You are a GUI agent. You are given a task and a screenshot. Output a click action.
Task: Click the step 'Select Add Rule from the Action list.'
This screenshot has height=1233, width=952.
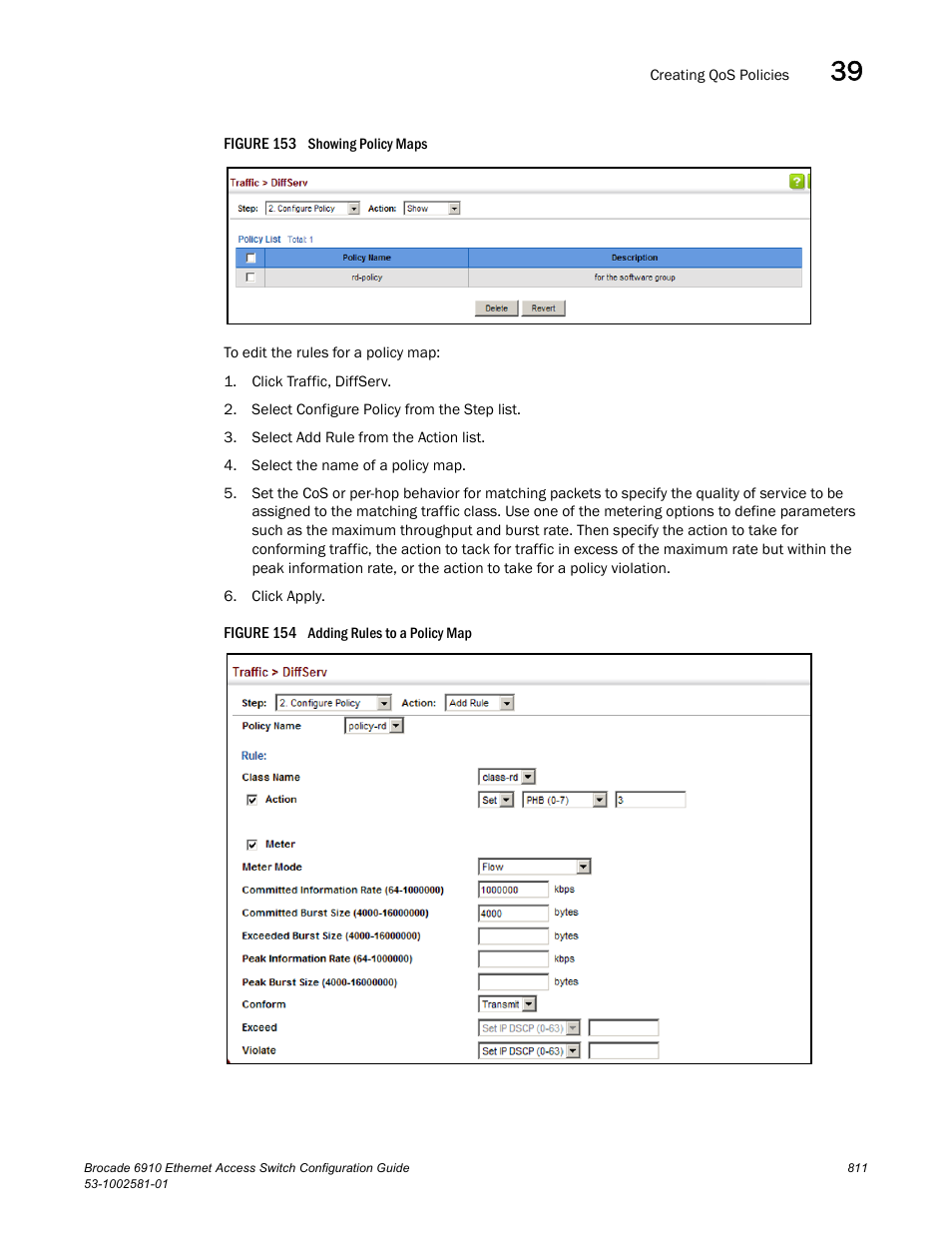click(368, 437)
